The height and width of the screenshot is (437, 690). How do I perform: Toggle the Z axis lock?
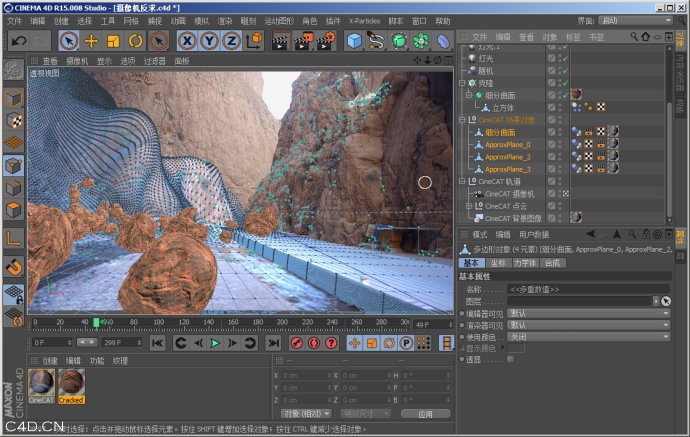231,41
